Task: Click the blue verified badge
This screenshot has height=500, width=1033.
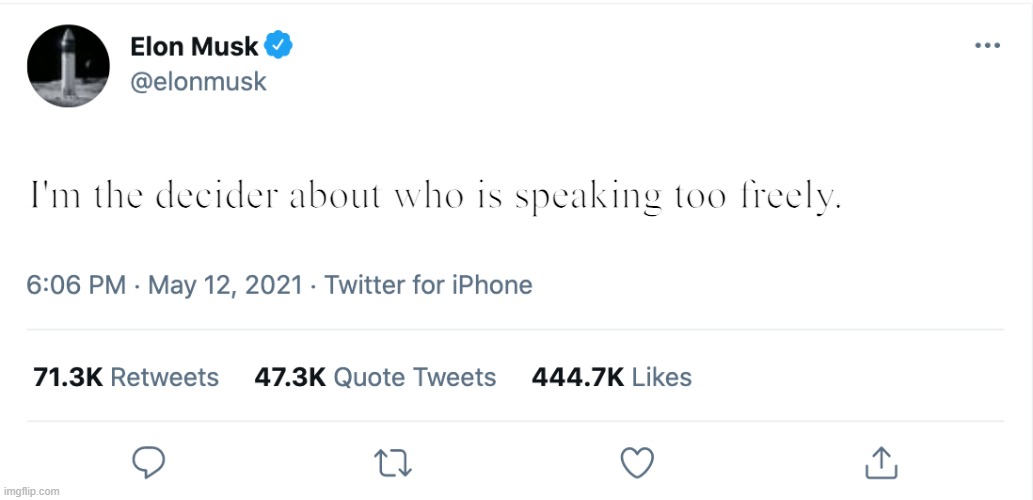Action: point(278,46)
